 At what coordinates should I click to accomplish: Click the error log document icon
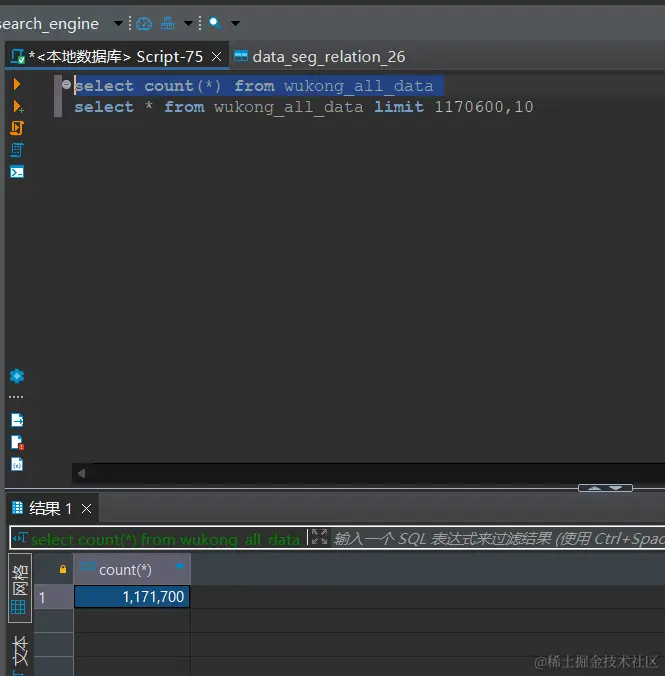pyautogui.click(x=17, y=442)
